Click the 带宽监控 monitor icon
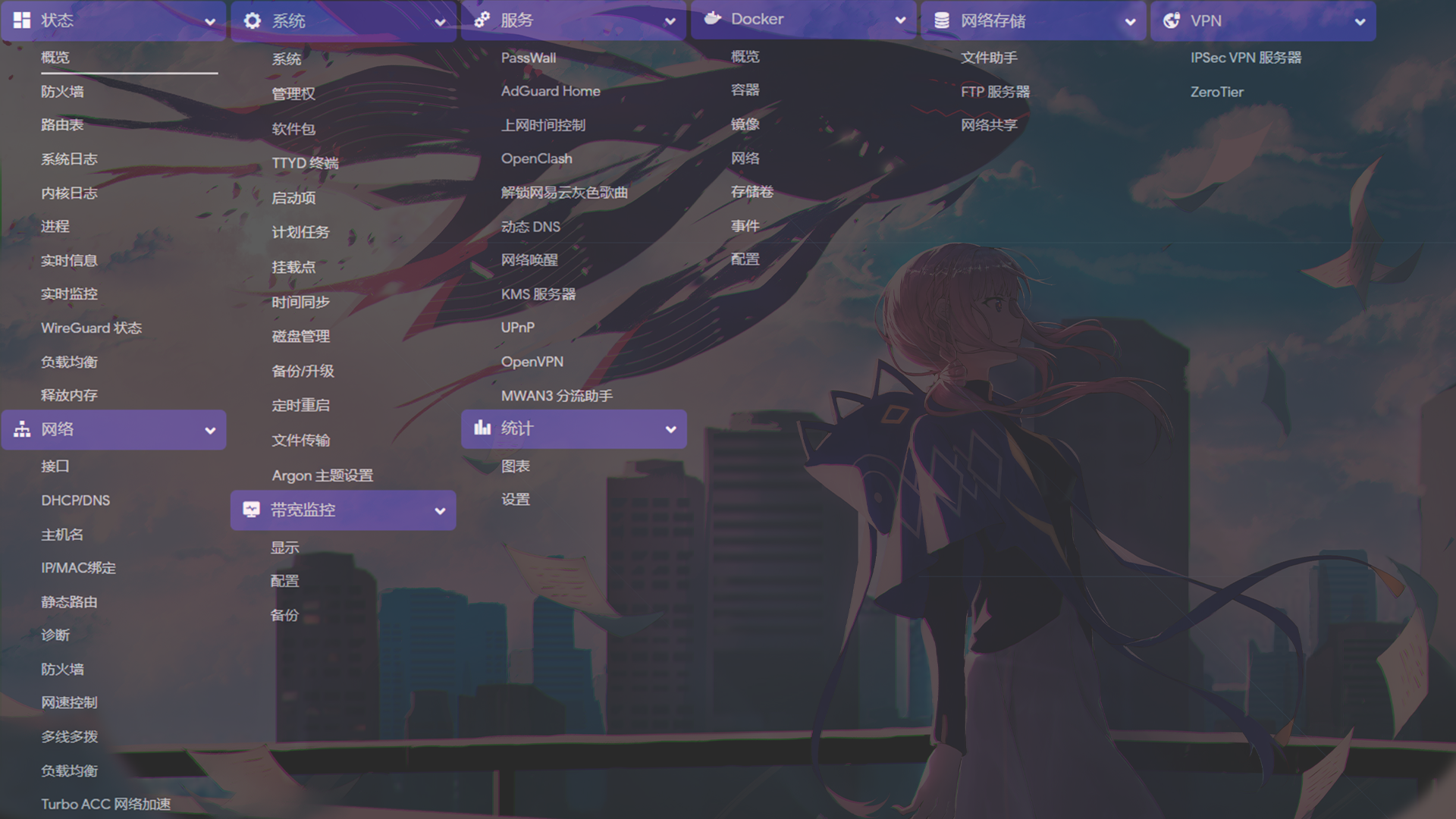This screenshot has height=819, width=1456. (252, 510)
